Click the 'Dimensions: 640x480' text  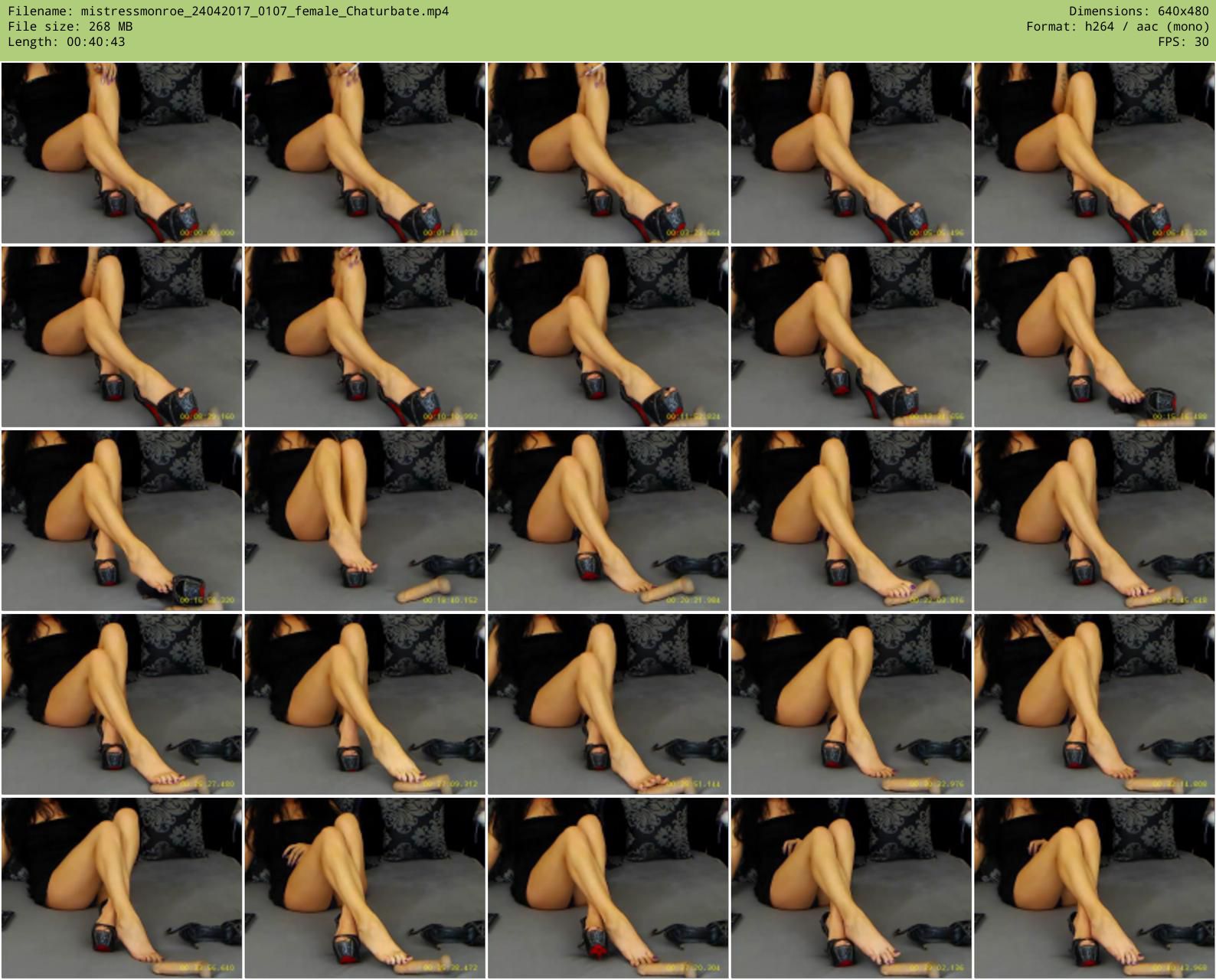pyautogui.click(x=1139, y=11)
